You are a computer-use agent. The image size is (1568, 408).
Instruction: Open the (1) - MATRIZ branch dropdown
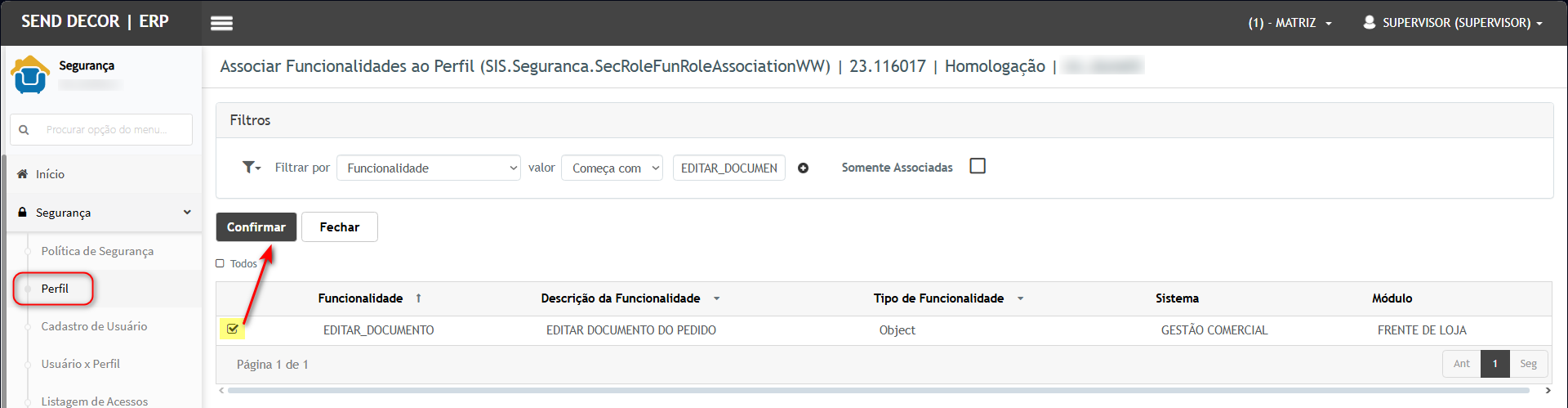pos(1290,23)
